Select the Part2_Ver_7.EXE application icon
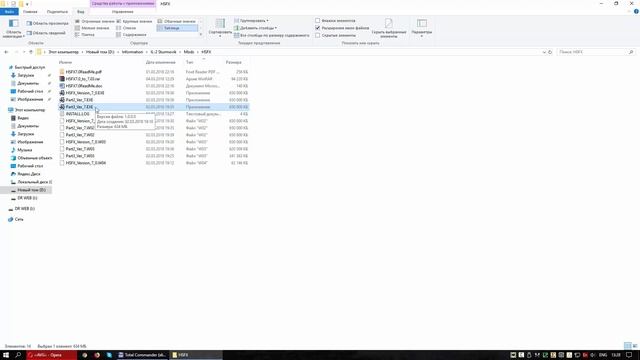 click(62, 100)
